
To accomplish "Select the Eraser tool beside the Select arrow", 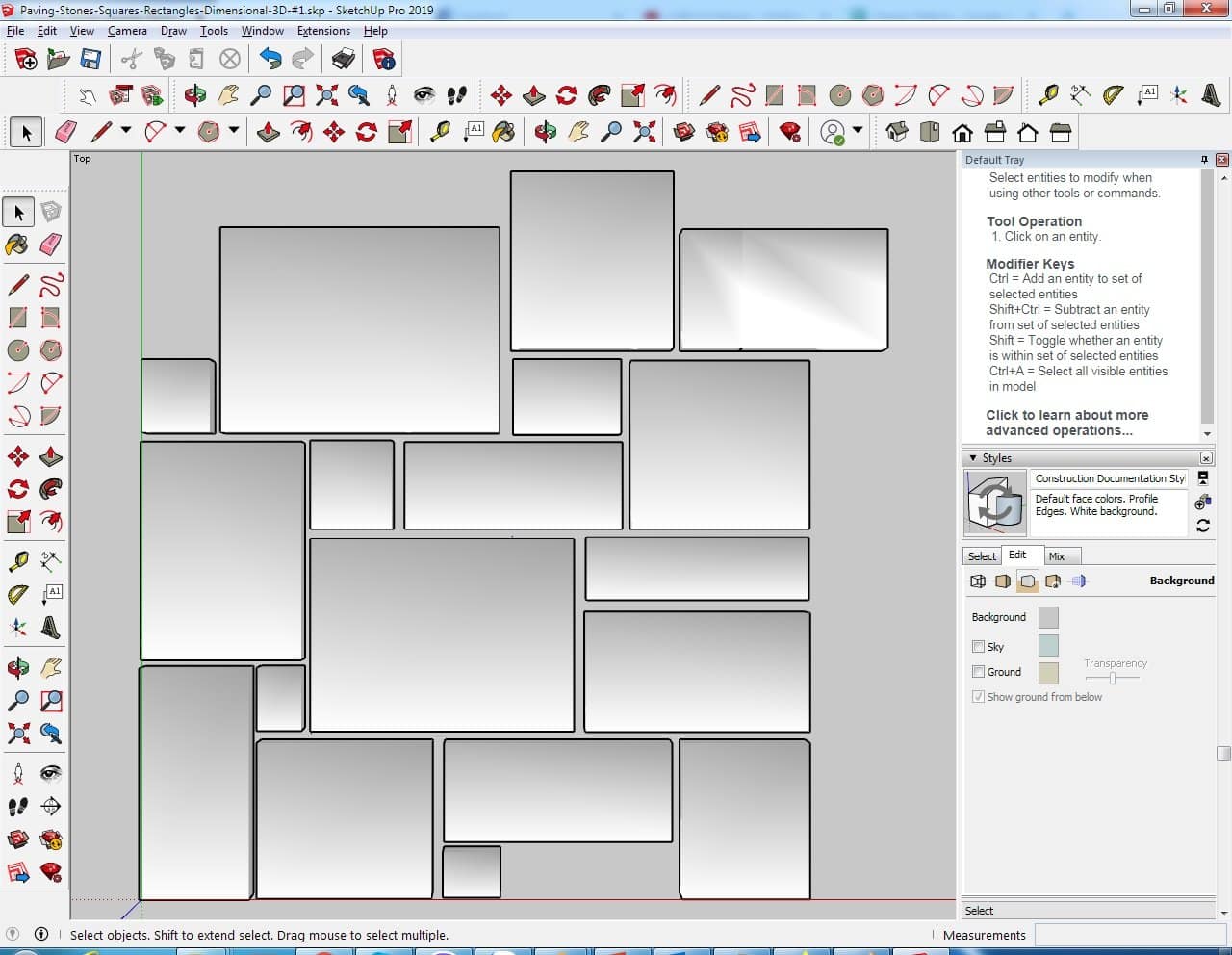I will [65, 132].
